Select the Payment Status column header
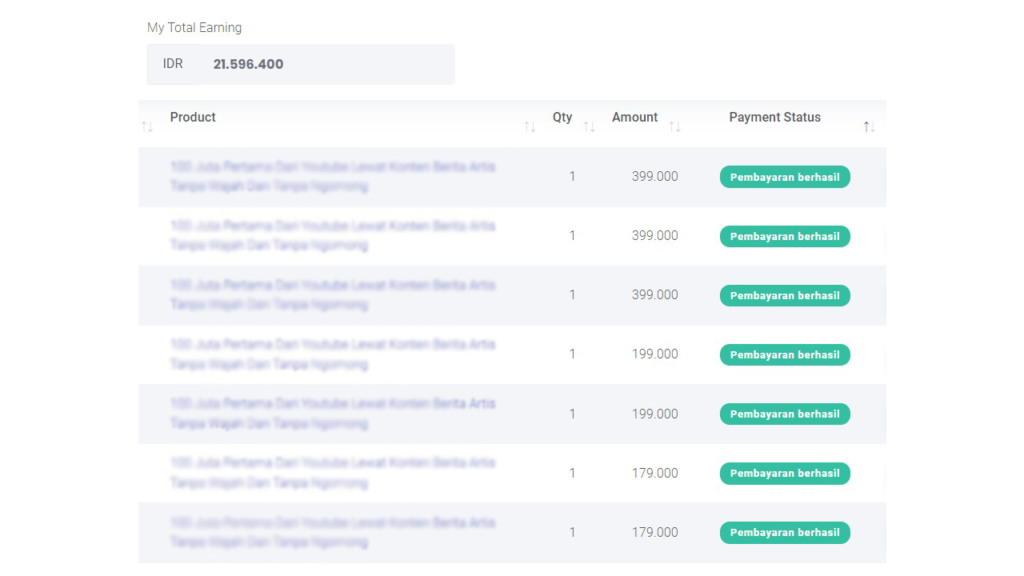The width and height of the screenshot is (1024, 576). tap(774, 117)
